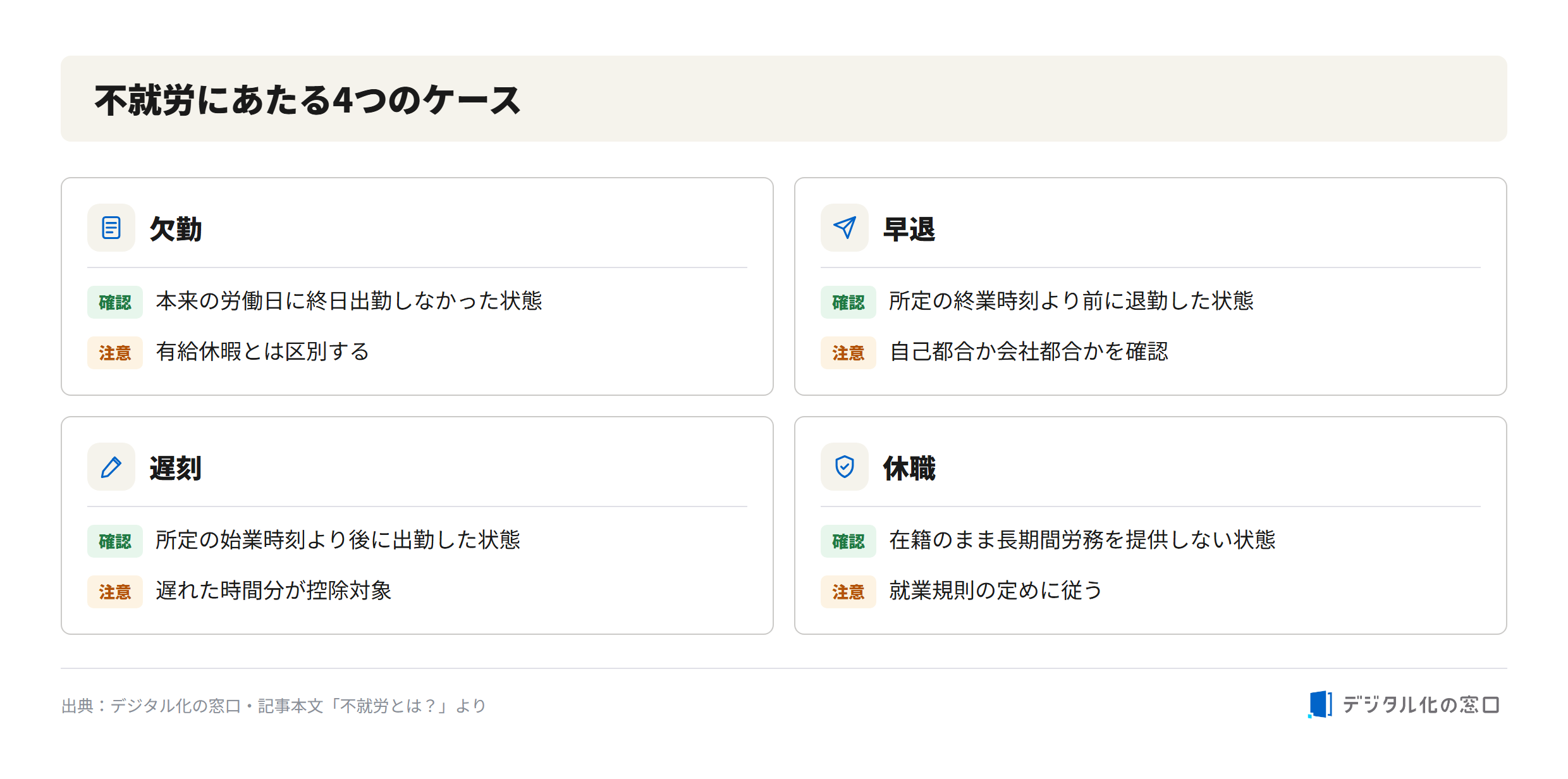Click text 就業規則の定めに従う
This screenshot has width=1568, height=779.
(x=996, y=591)
